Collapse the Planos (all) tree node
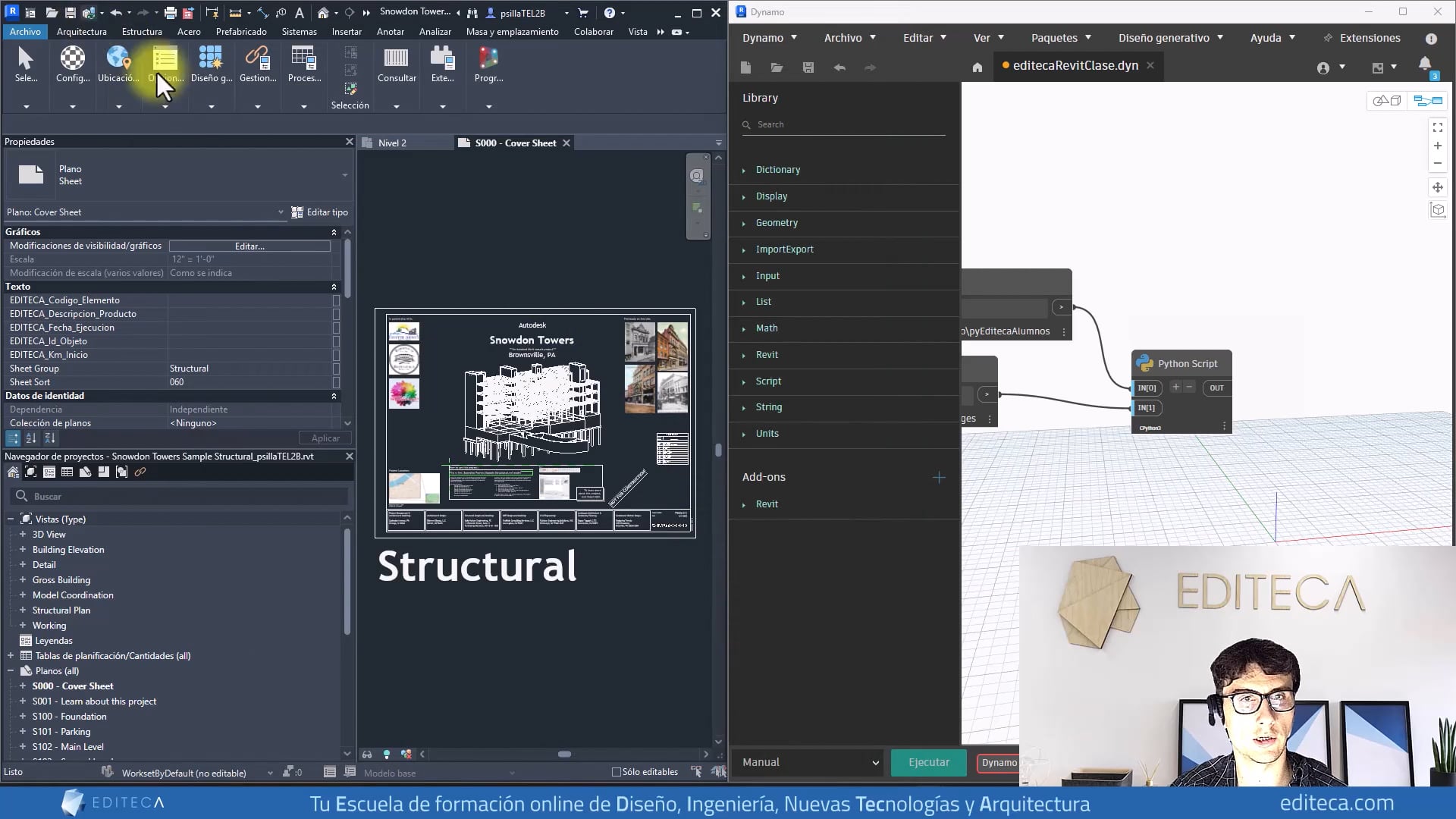The width and height of the screenshot is (1456, 819). click(x=11, y=671)
